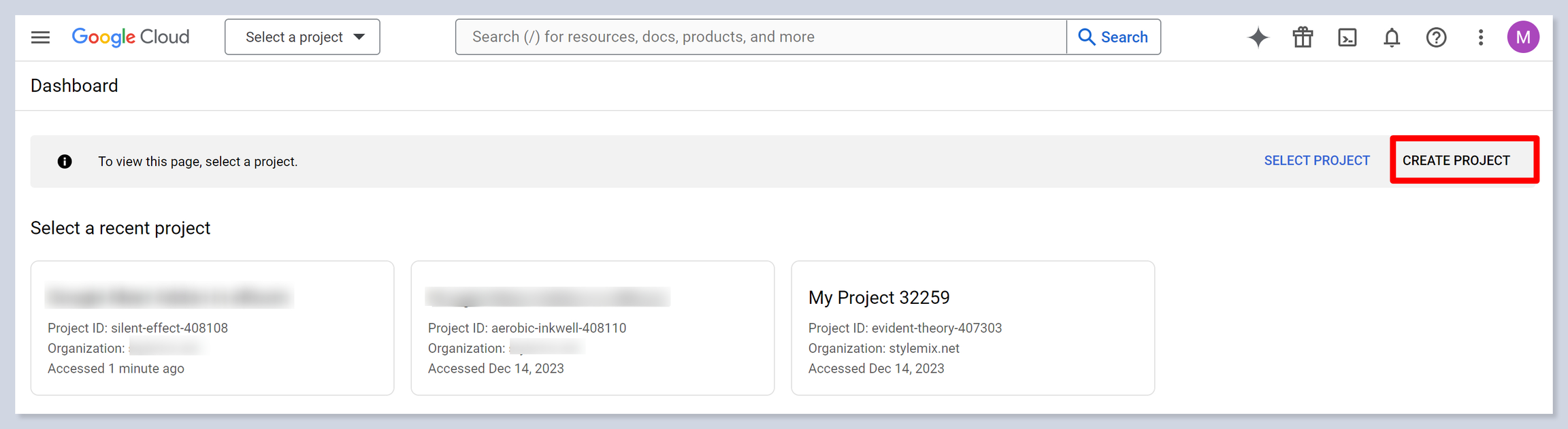Screen dimensions: 1568x429
Task: Click the Google Cloud logo
Action: click(131, 37)
